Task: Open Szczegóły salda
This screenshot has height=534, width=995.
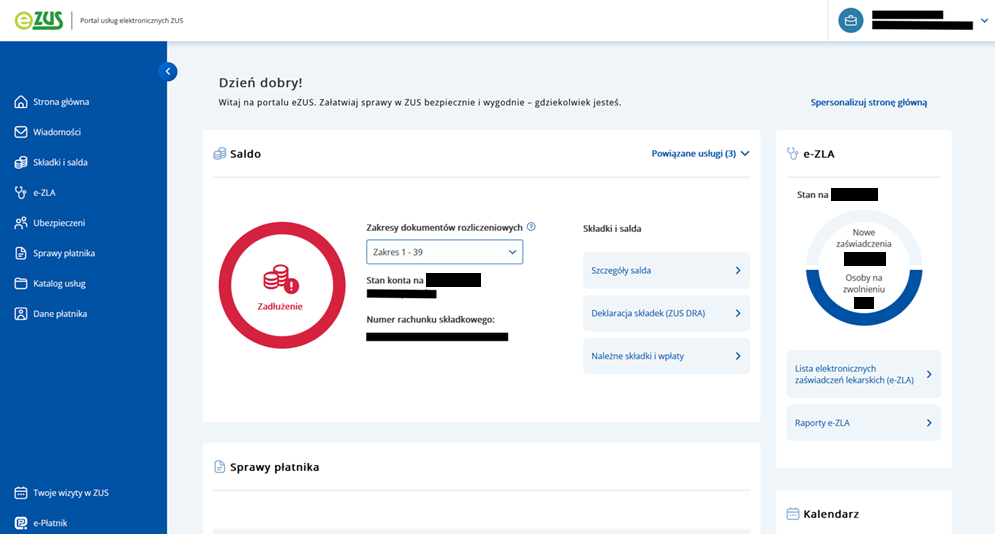Action: (x=666, y=271)
